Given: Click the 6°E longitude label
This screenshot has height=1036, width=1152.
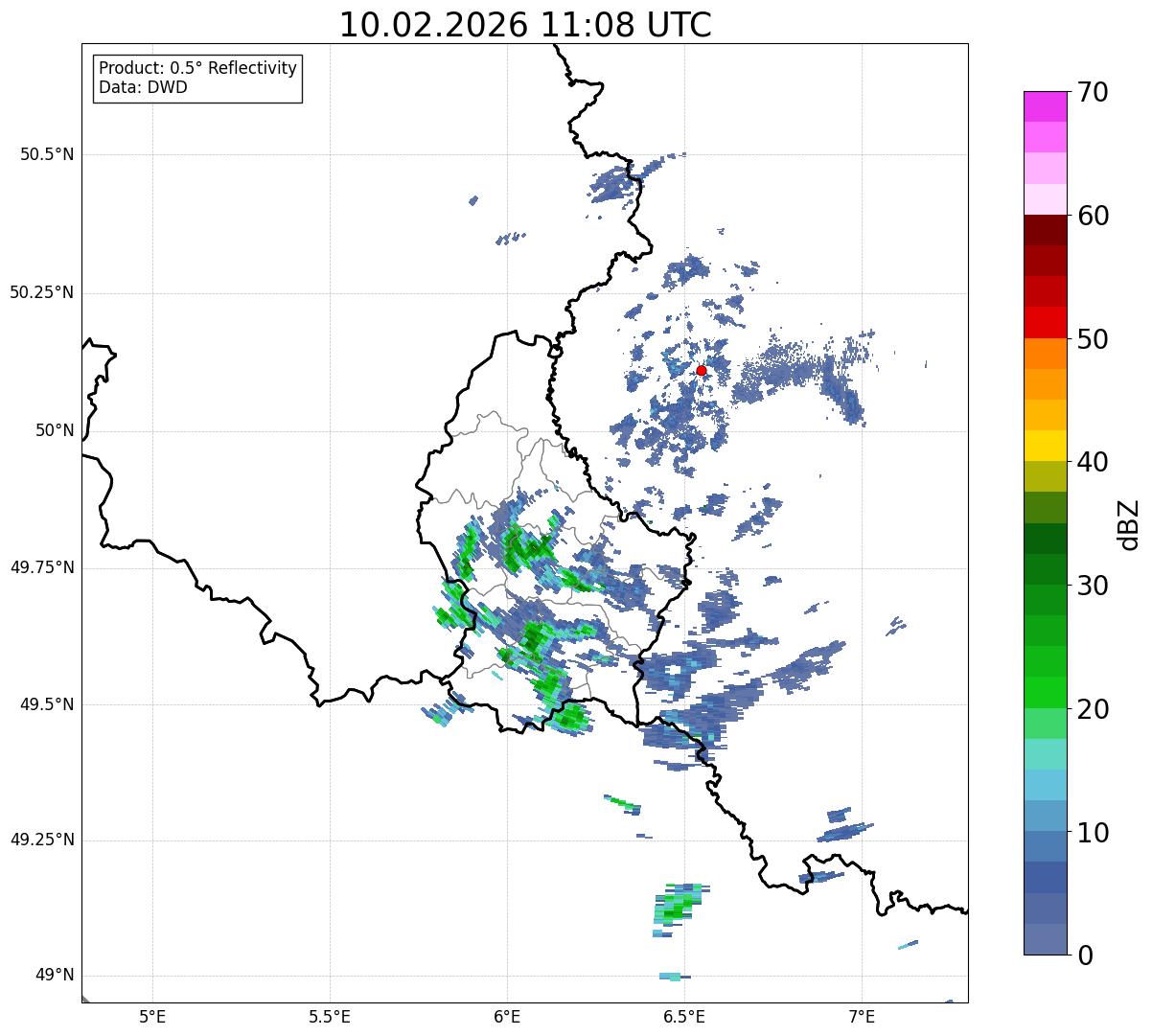Looking at the screenshot, I should pos(507,1017).
